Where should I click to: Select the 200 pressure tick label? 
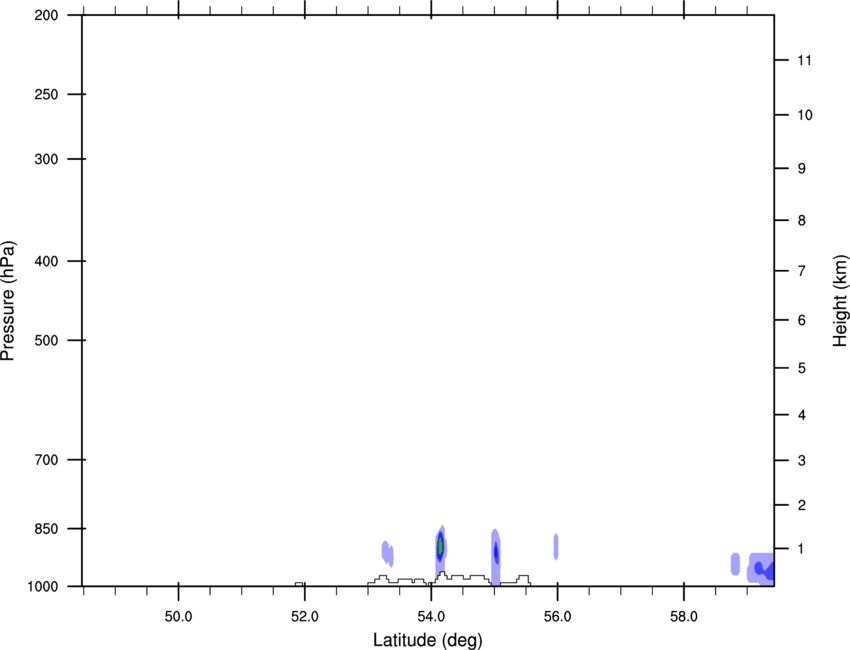[46, 15]
